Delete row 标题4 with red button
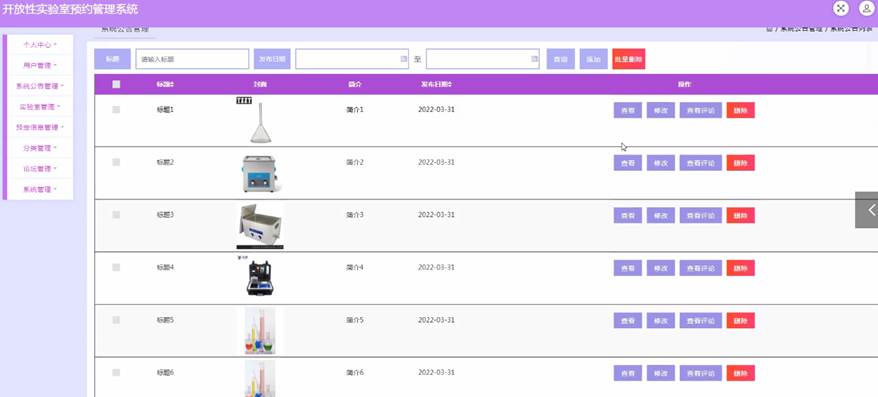The width and height of the screenshot is (878, 397). 741,268
